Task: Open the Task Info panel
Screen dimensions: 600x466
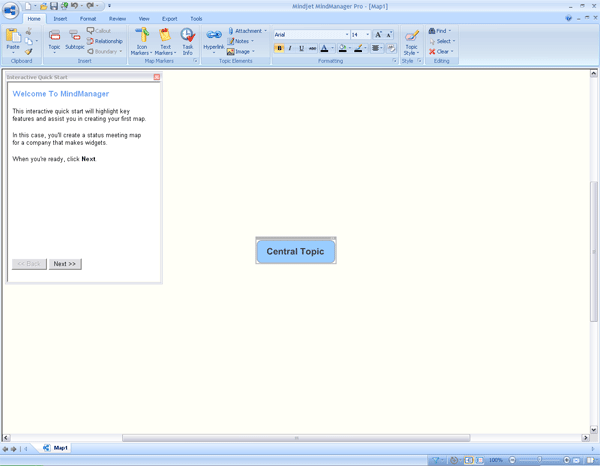Action: [188, 41]
